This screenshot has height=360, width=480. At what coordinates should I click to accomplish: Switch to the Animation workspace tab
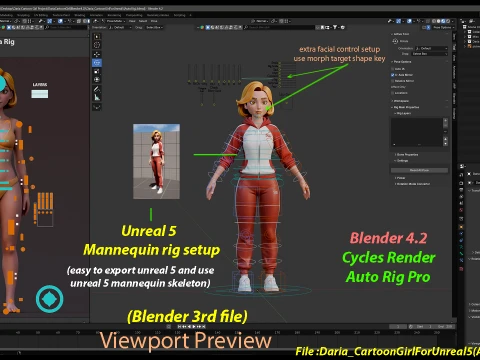coord(96,15)
